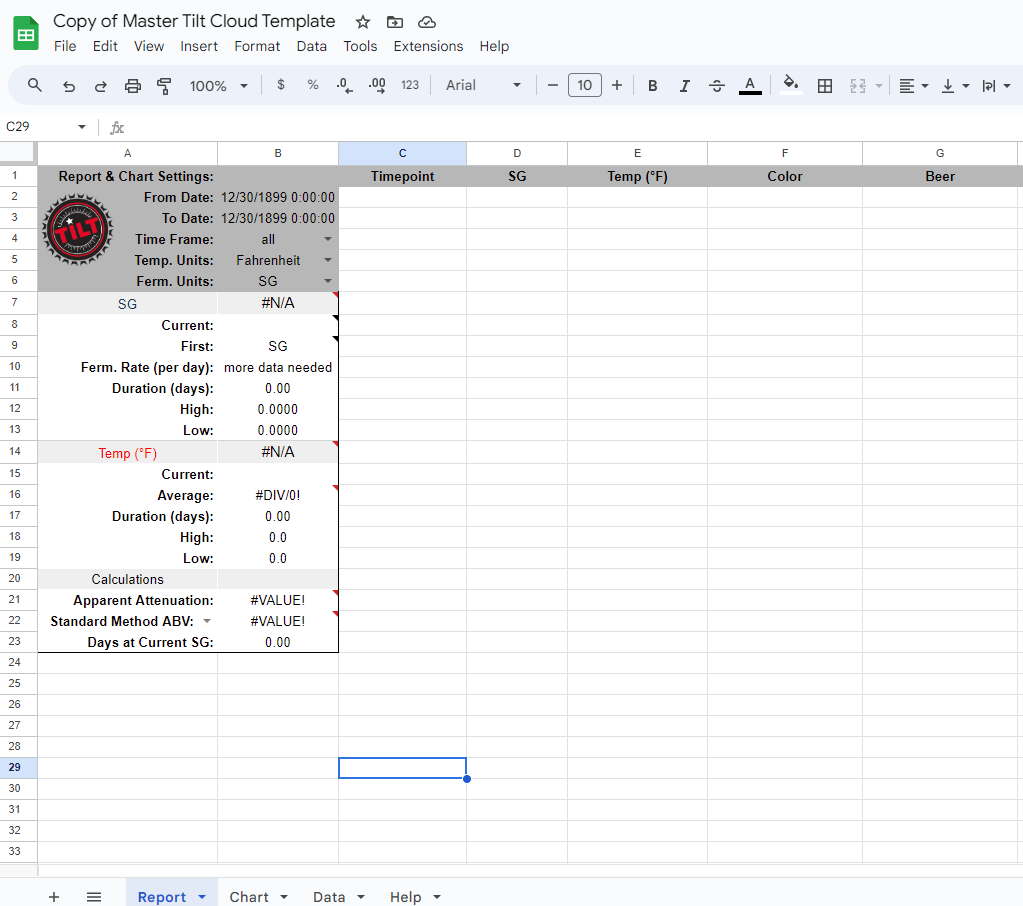Click the undo arrow icon
Image resolution: width=1023 pixels, height=906 pixels.
pyautogui.click(x=68, y=86)
